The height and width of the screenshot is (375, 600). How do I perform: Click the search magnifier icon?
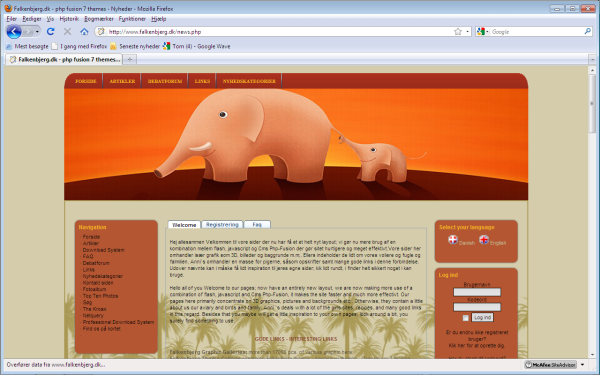pos(588,31)
